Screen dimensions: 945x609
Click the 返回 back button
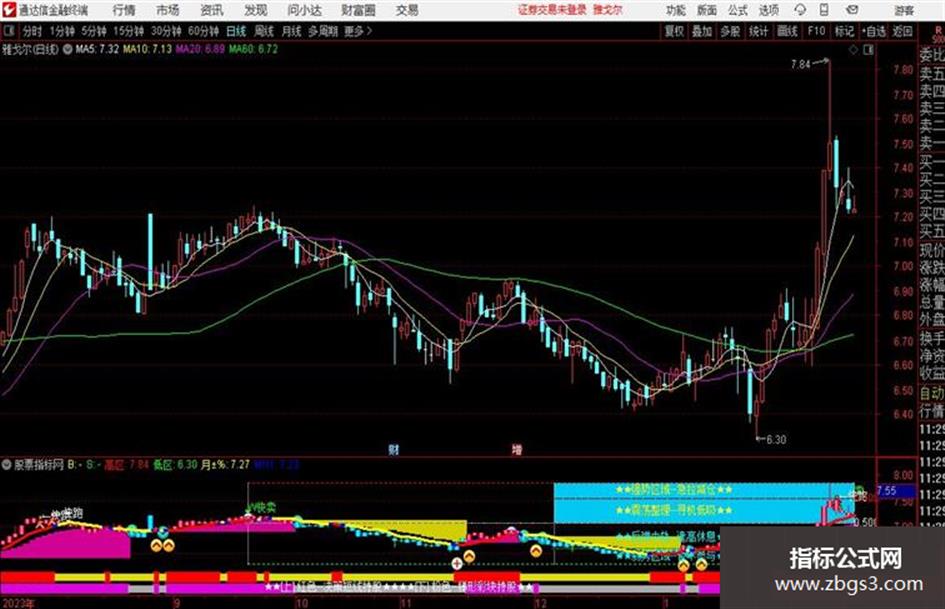[x=902, y=31]
